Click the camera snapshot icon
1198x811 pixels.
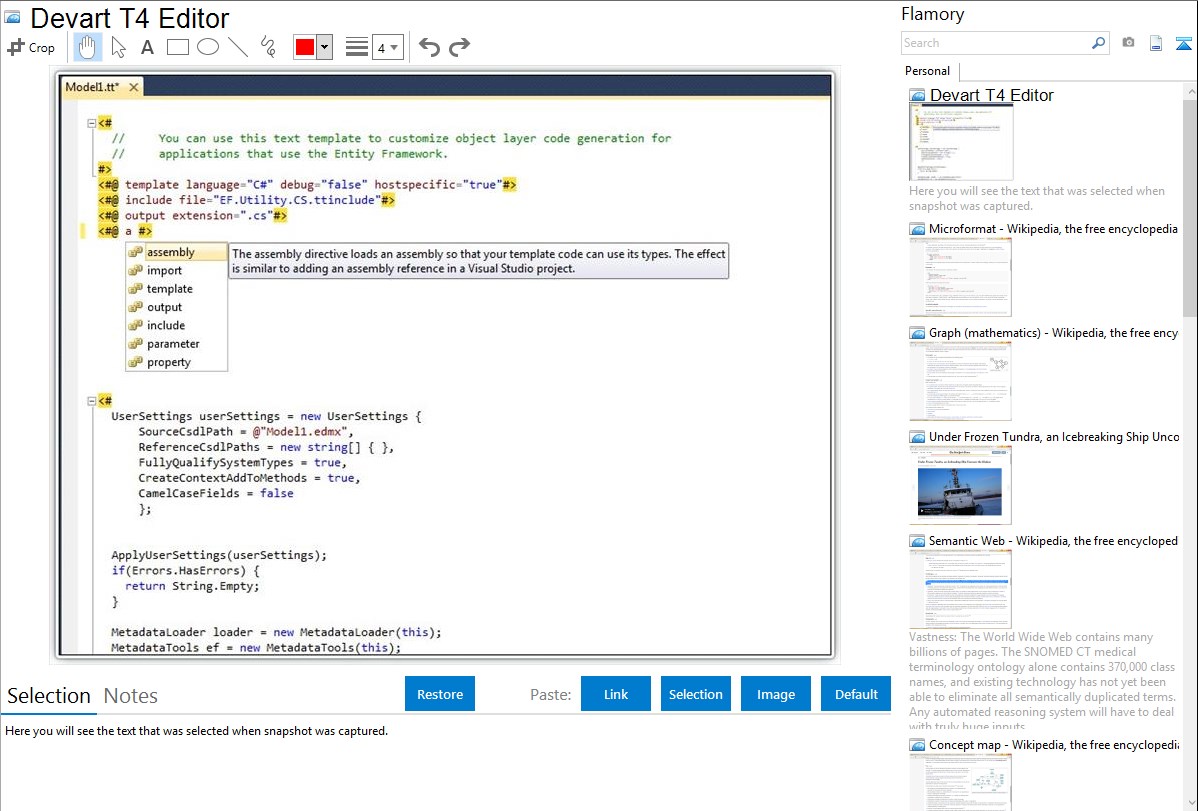(x=1128, y=43)
